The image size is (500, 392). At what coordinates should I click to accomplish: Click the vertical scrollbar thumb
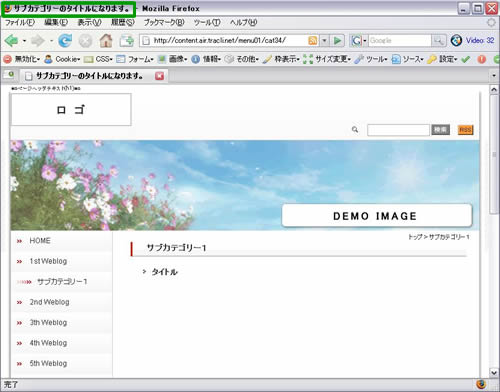(x=494, y=155)
